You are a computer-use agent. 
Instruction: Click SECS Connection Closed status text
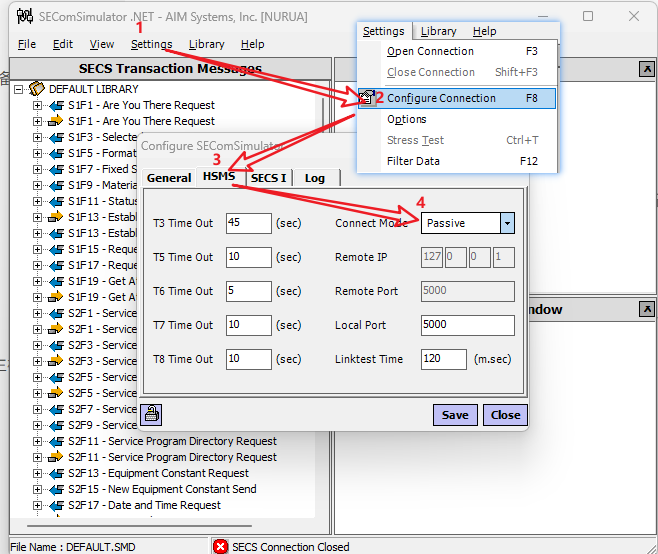(290, 547)
